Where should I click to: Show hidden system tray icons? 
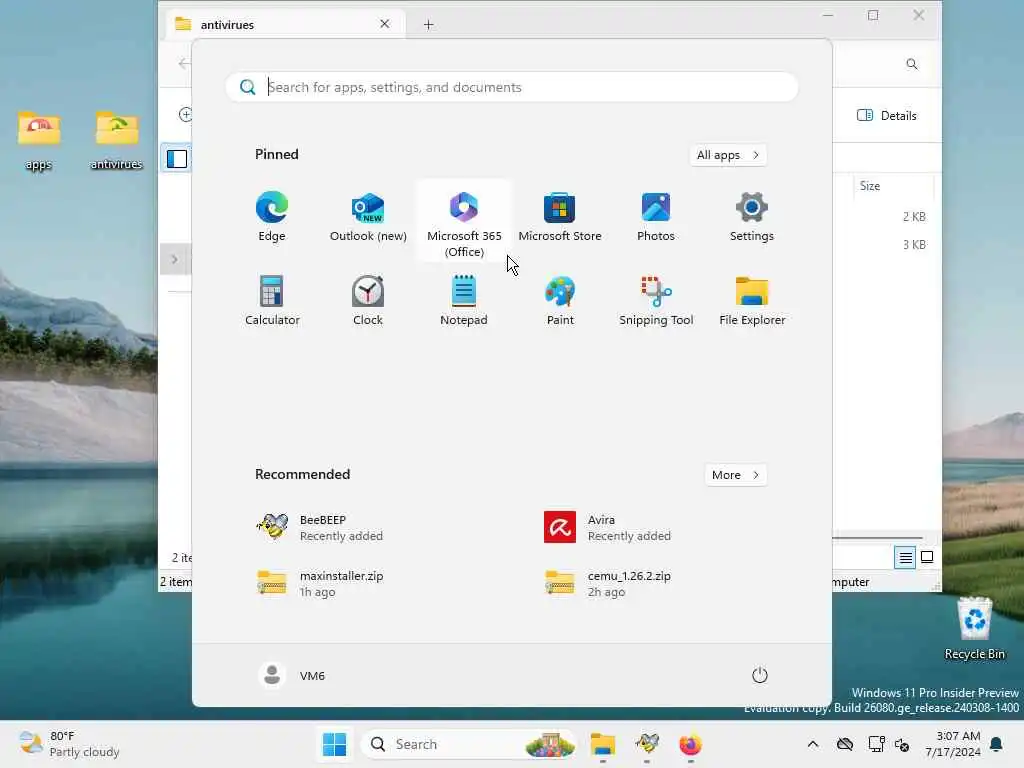click(812, 744)
